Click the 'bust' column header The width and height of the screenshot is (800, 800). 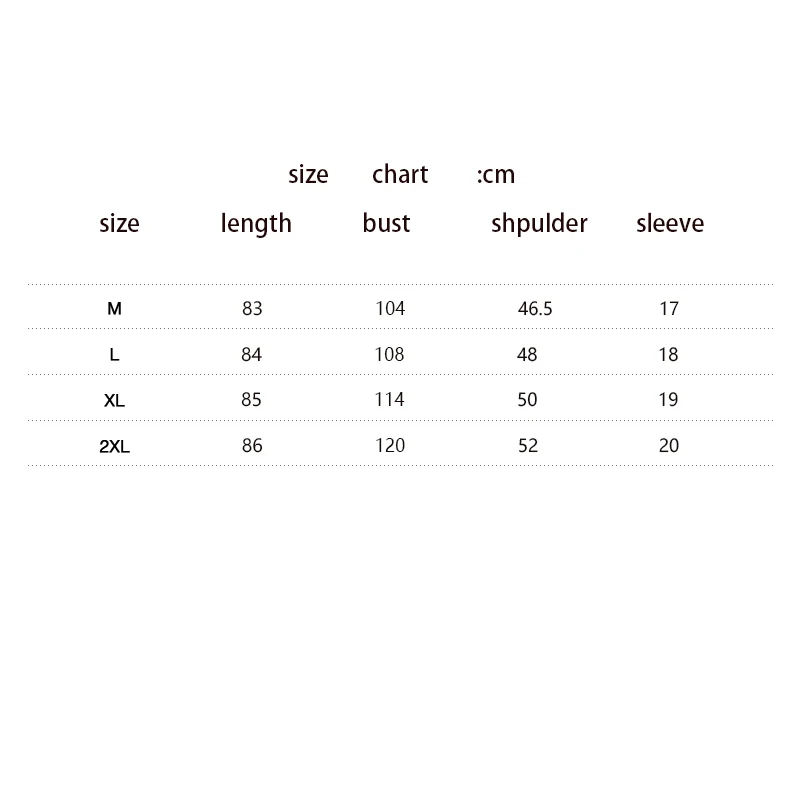(x=386, y=223)
